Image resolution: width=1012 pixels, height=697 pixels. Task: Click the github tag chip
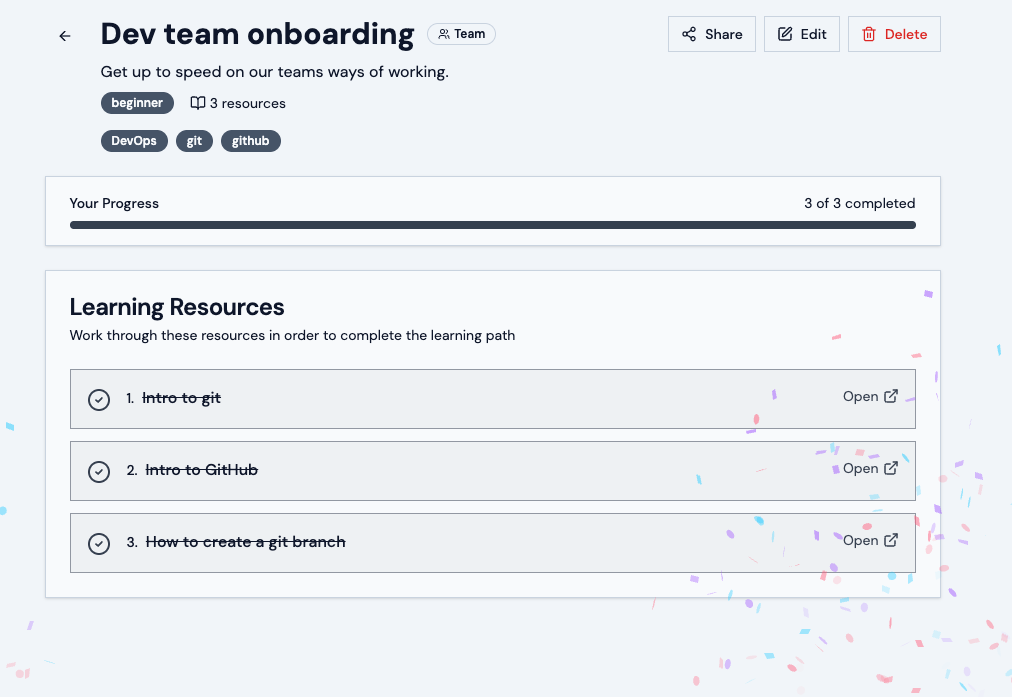(x=250, y=141)
